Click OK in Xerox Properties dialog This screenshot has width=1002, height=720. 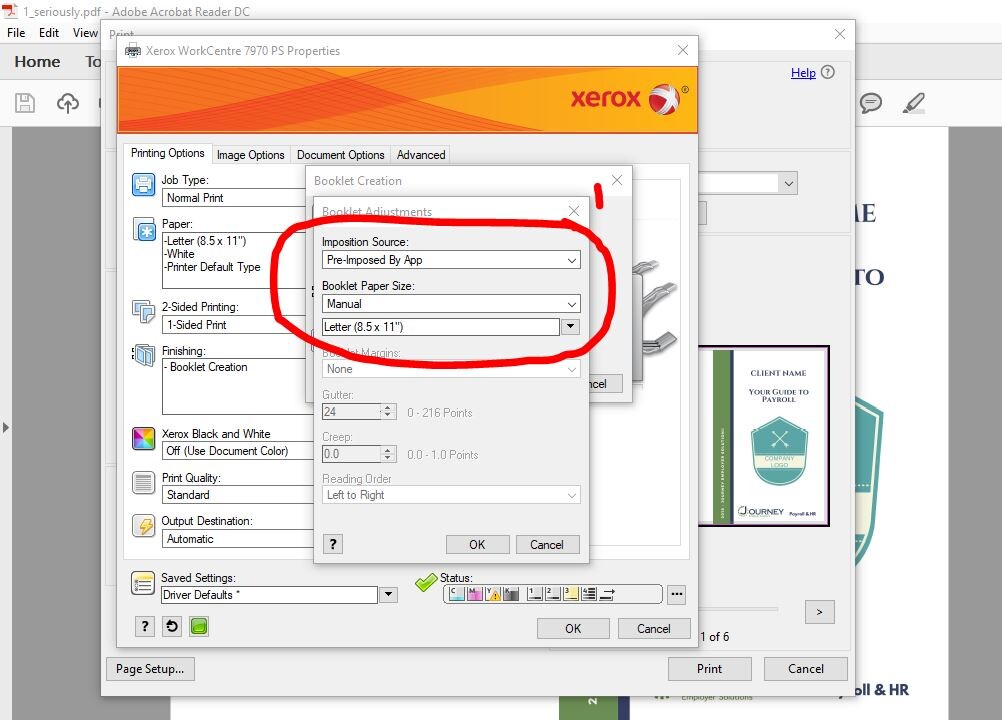(x=573, y=629)
